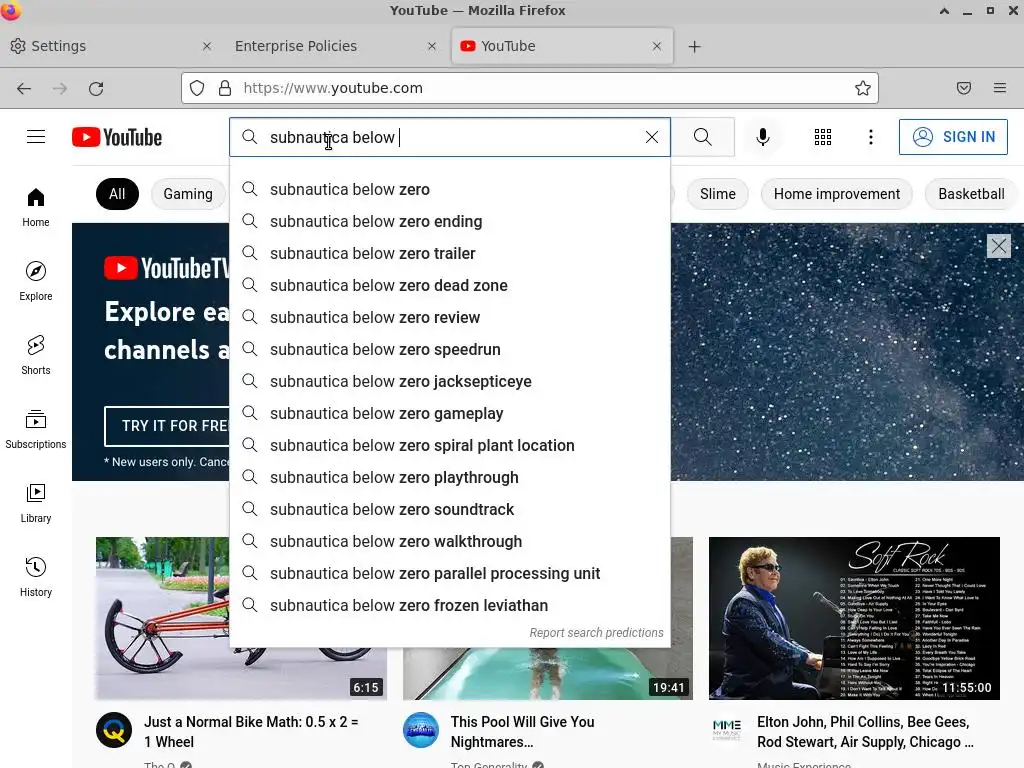Image resolution: width=1024 pixels, height=768 pixels.
Task: Bookmark this page with the star icon
Action: click(863, 88)
